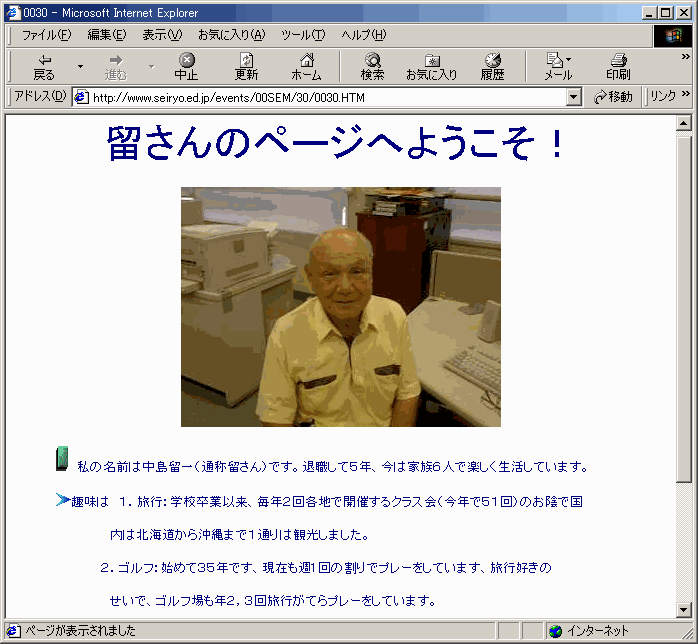The width and height of the screenshot is (698, 644).
Task: Click the scroll up arrow
Action: [x=683, y=123]
